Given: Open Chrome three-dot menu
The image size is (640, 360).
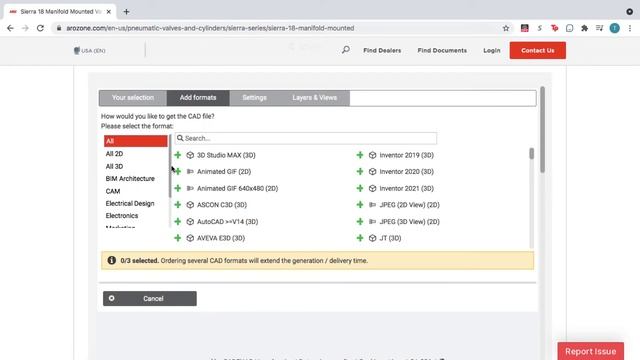Looking at the screenshot, I should (x=630, y=28).
